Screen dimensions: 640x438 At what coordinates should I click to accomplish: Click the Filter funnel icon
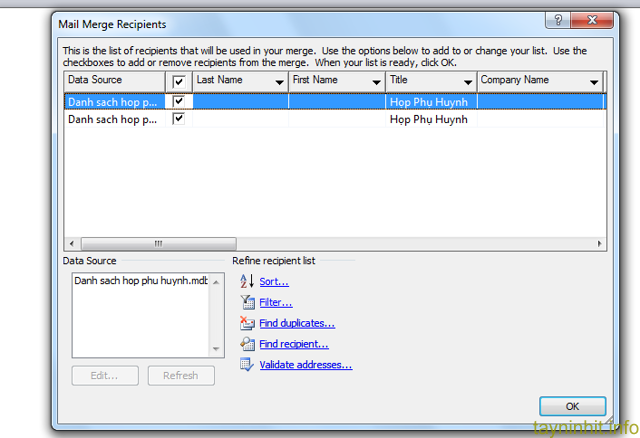[x=247, y=302]
